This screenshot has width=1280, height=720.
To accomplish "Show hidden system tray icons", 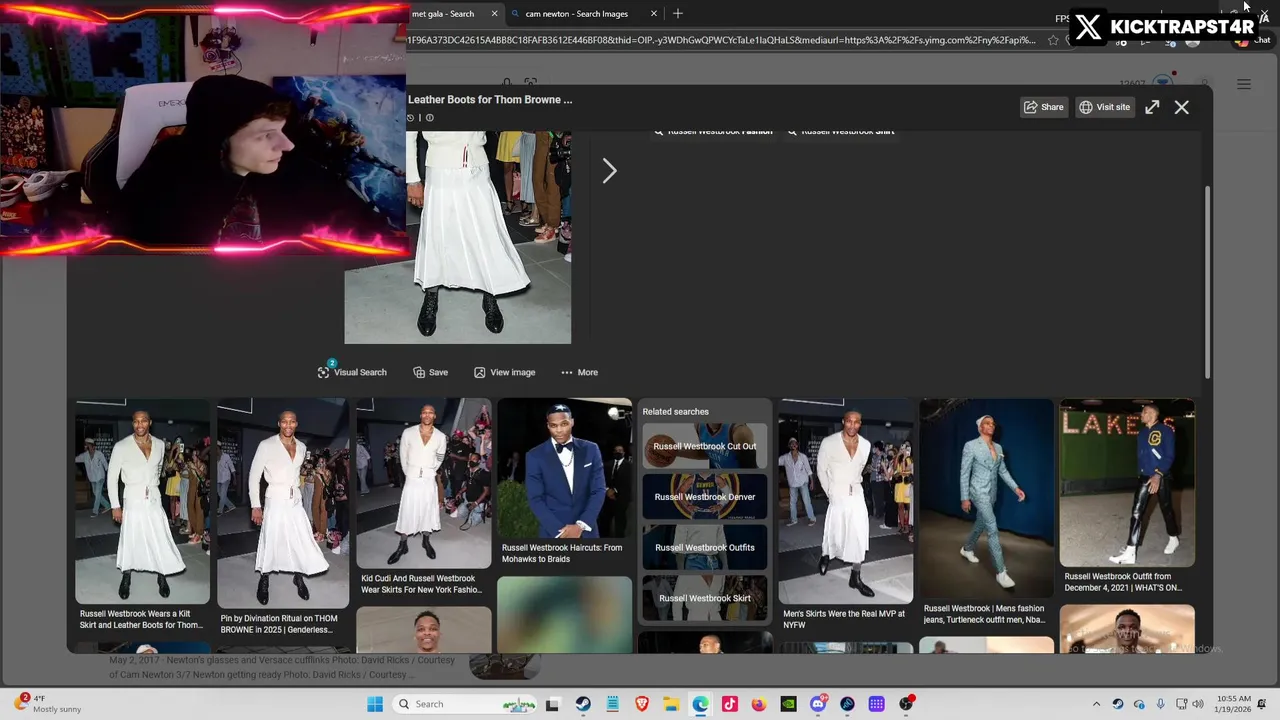I will click(x=1096, y=704).
